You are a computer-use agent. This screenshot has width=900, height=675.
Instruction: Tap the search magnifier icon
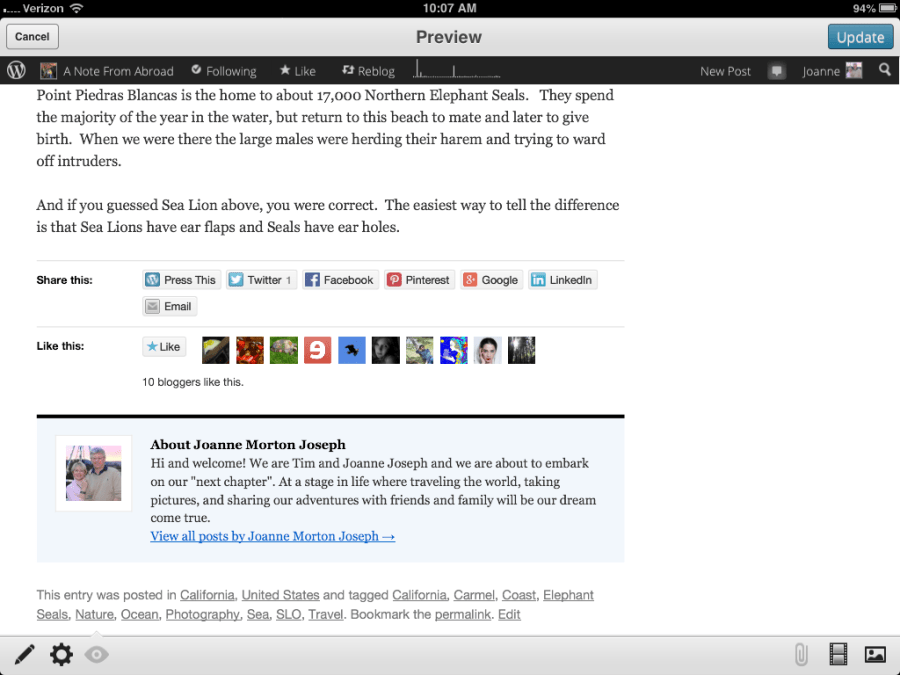pos(884,71)
